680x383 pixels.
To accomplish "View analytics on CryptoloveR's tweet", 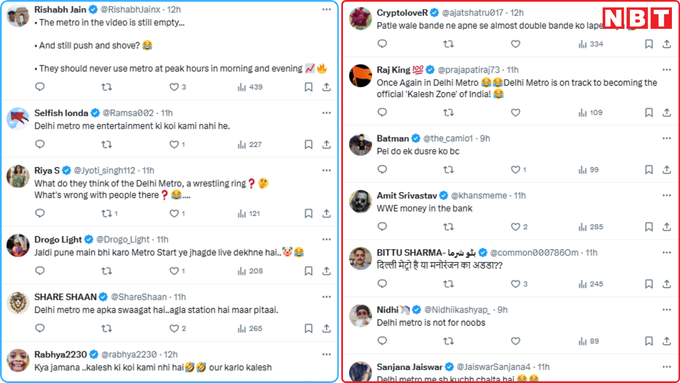I will pos(591,44).
